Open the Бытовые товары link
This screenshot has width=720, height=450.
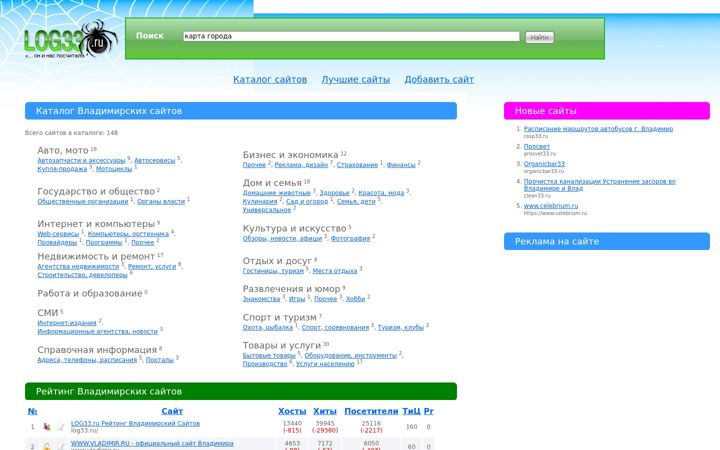click(270, 355)
